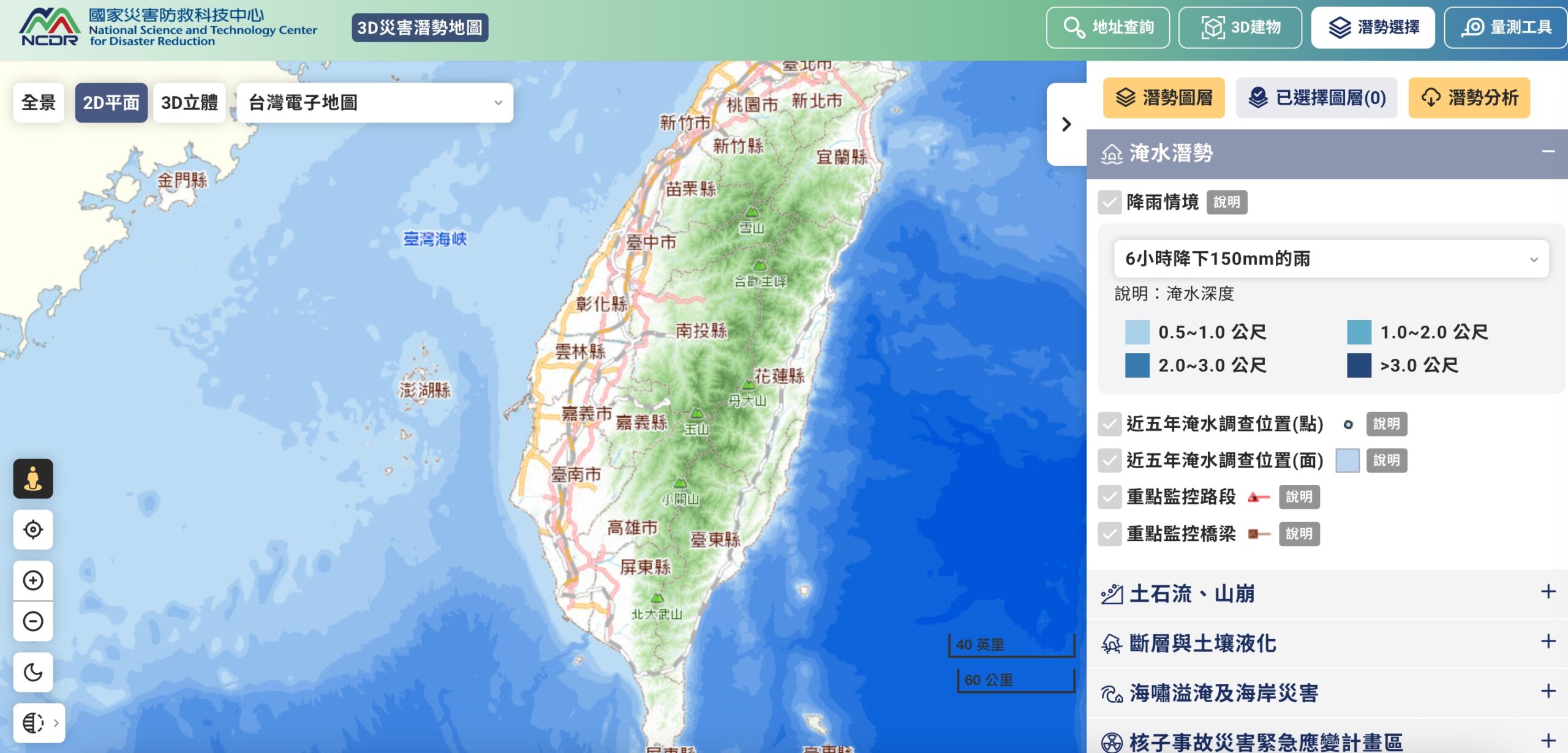This screenshot has width=1568, height=753.
Task: Switch to the 潛勢圖層 tab
Action: tap(1164, 98)
